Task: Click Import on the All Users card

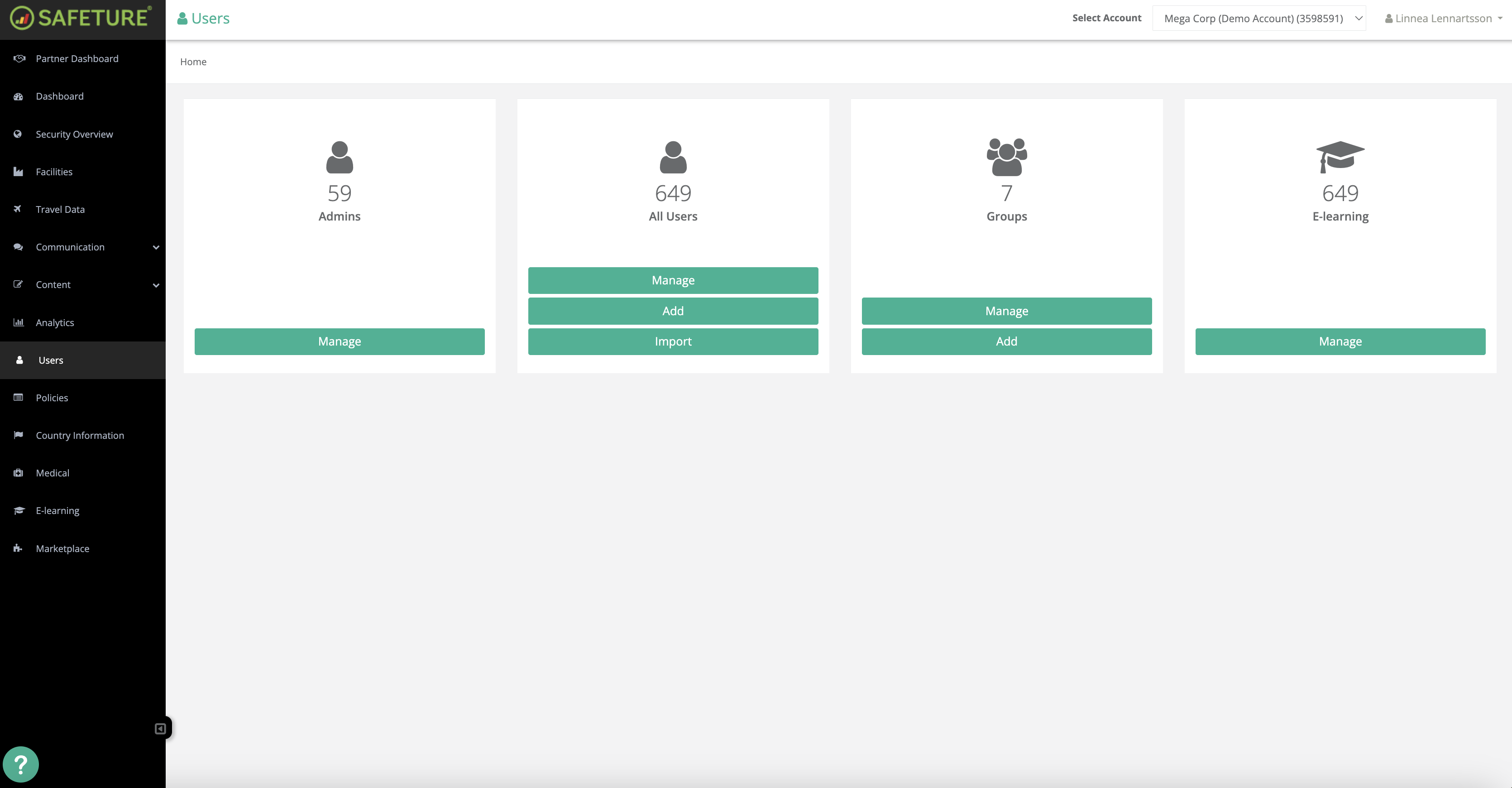Action: (673, 341)
